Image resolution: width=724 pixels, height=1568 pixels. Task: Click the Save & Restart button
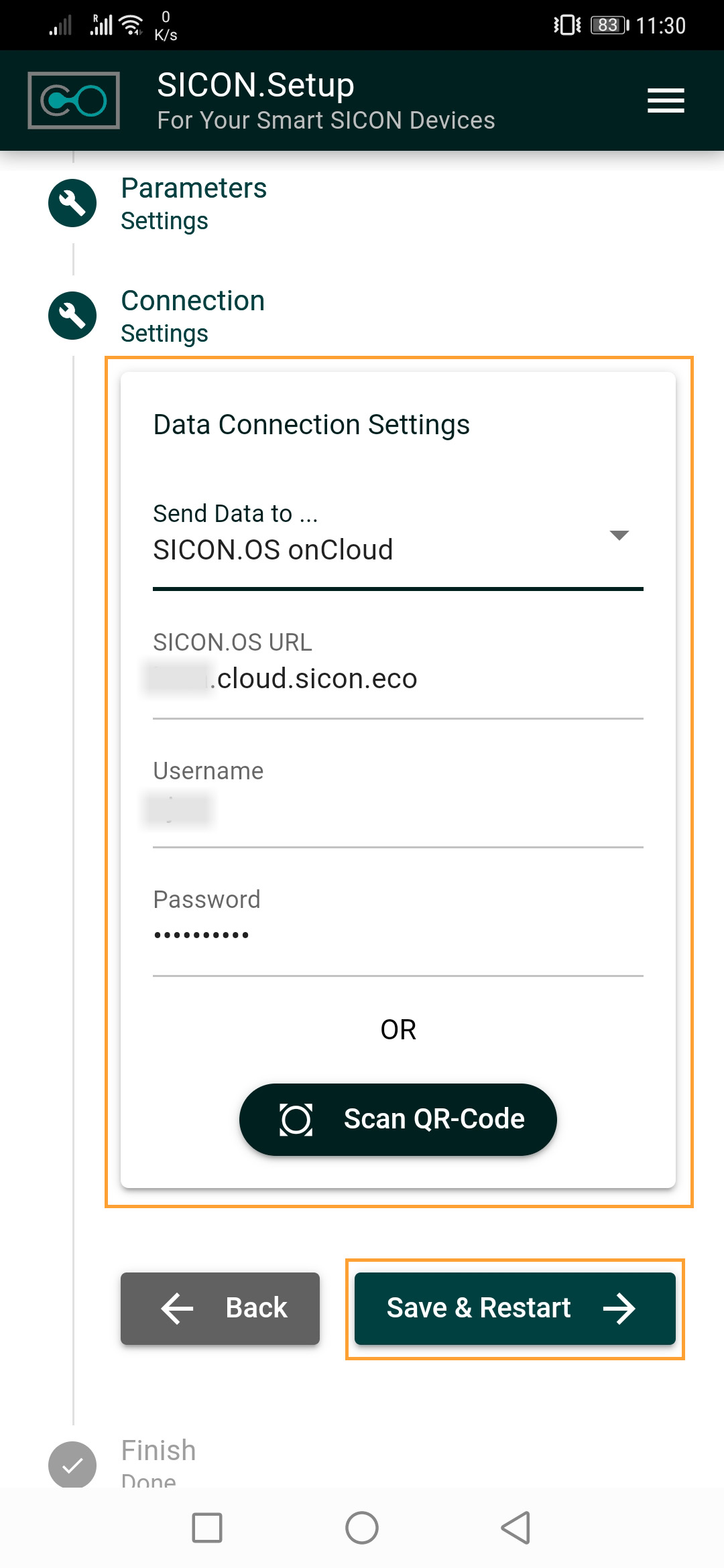[514, 1308]
